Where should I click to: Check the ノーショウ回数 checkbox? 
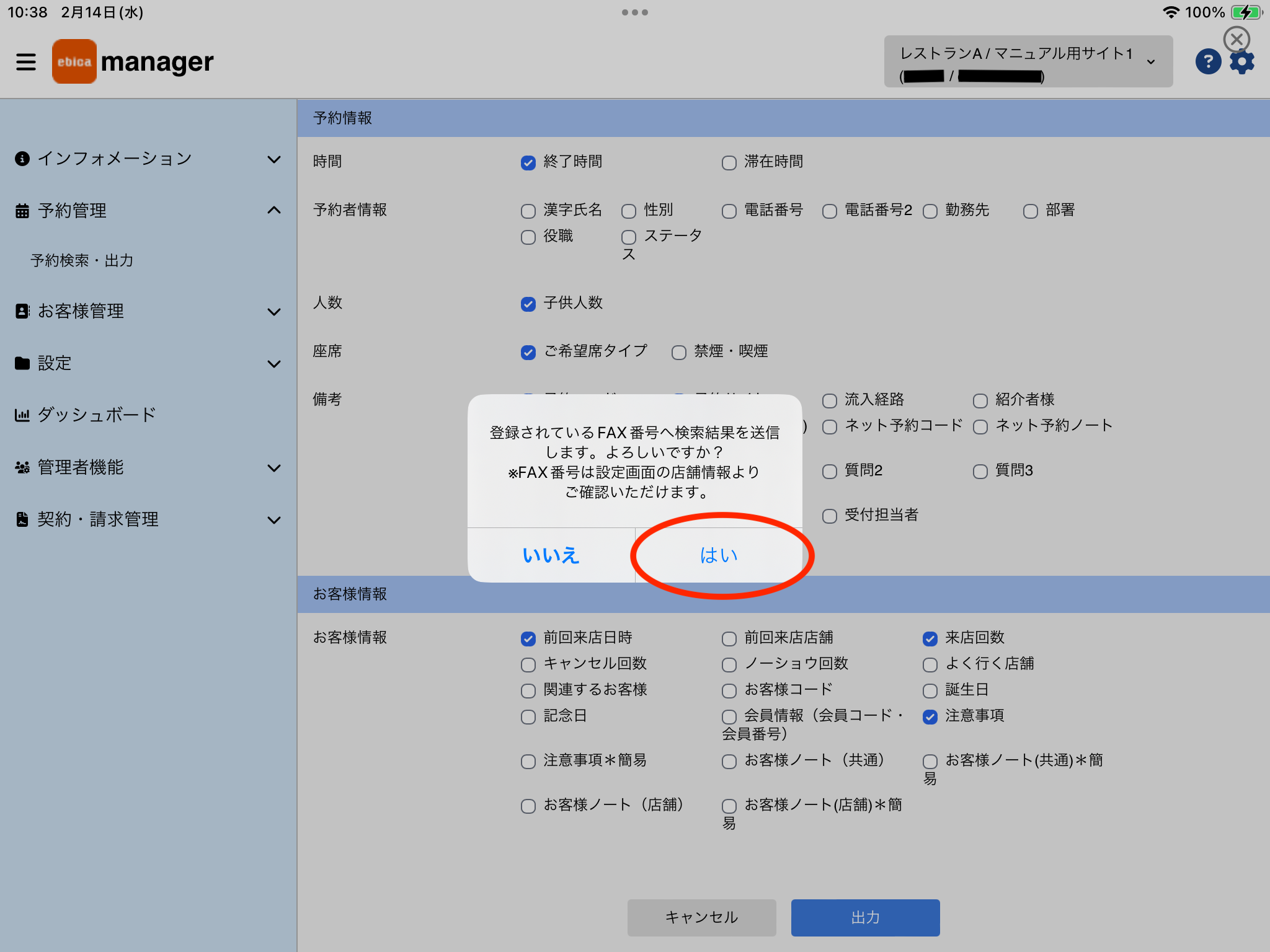point(729,665)
